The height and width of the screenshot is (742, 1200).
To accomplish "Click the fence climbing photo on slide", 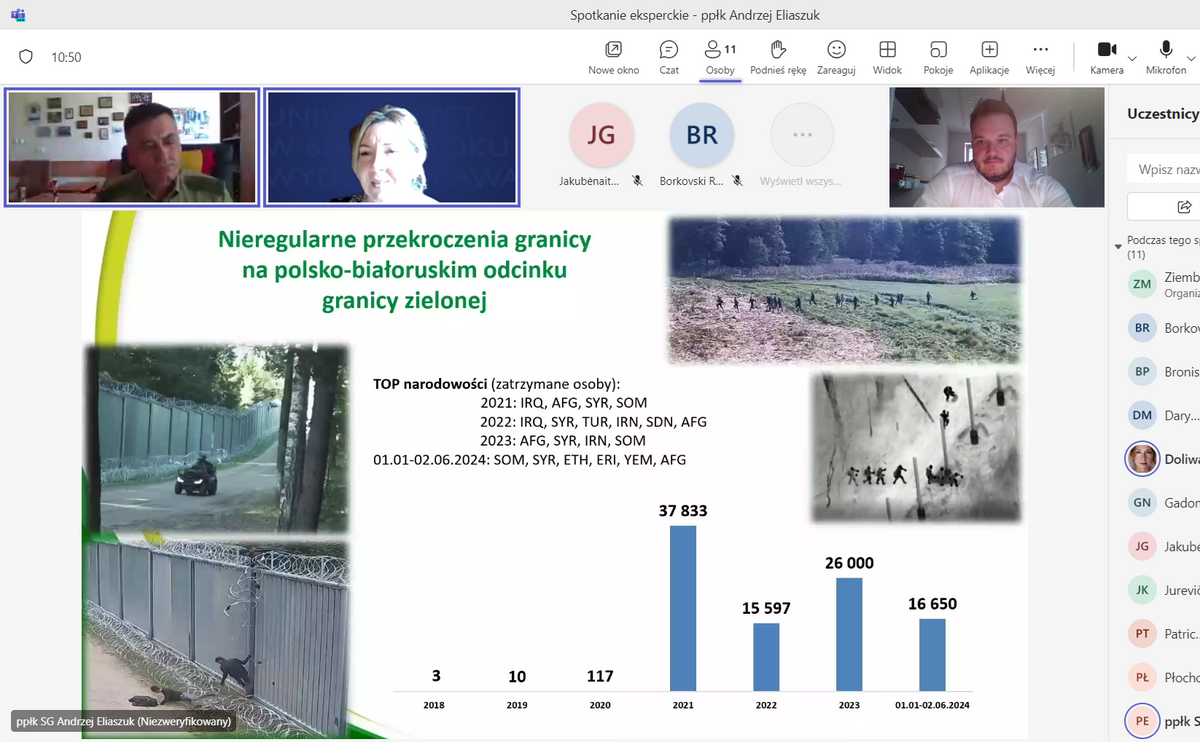I will click(217, 638).
